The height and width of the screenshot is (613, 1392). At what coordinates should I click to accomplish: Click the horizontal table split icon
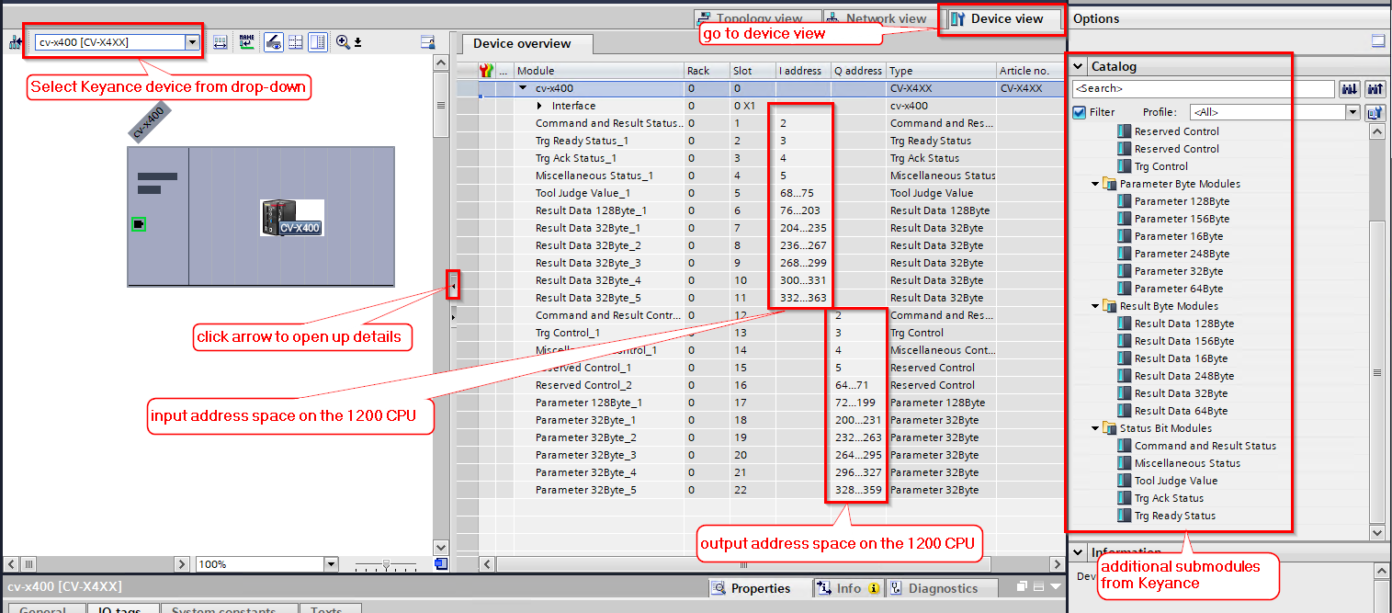click(x=295, y=42)
